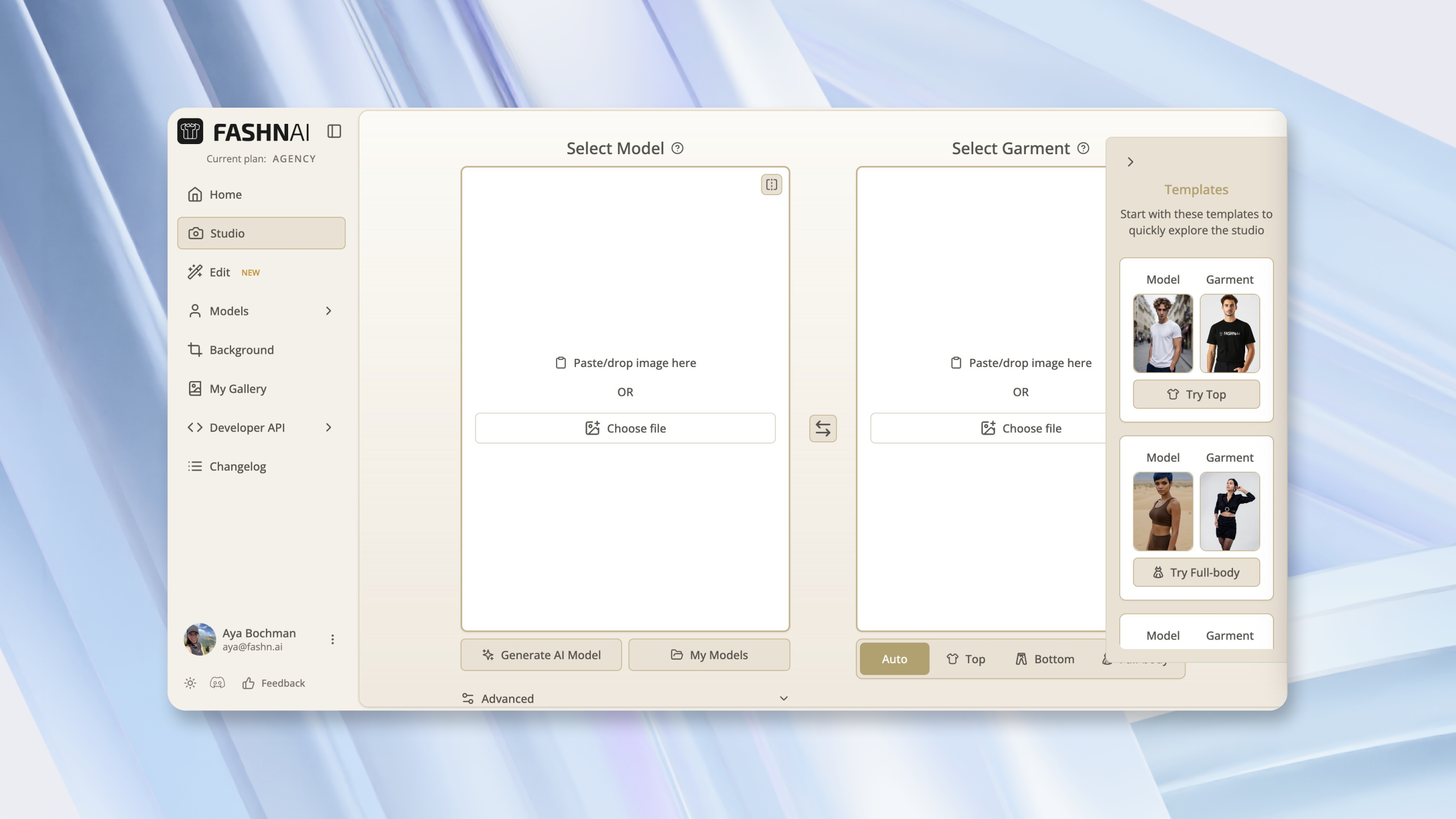
Task: Expand the Models submenu chevron
Action: [x=329, y=311]
